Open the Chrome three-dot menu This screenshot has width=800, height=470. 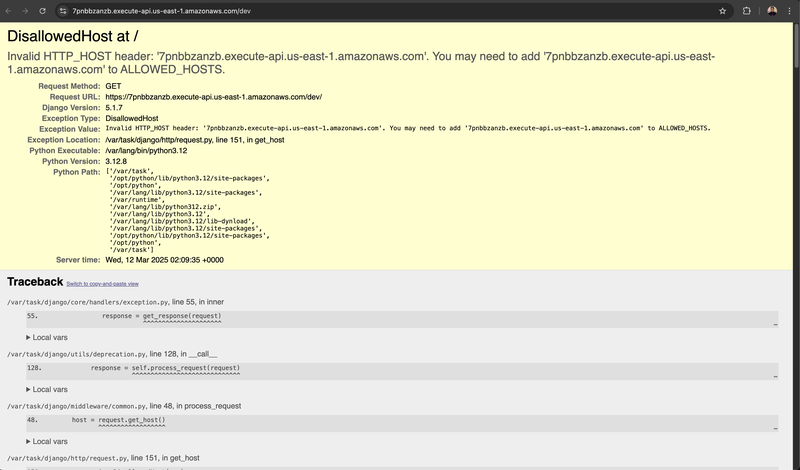pyautogui.click(x=789, y=11)
